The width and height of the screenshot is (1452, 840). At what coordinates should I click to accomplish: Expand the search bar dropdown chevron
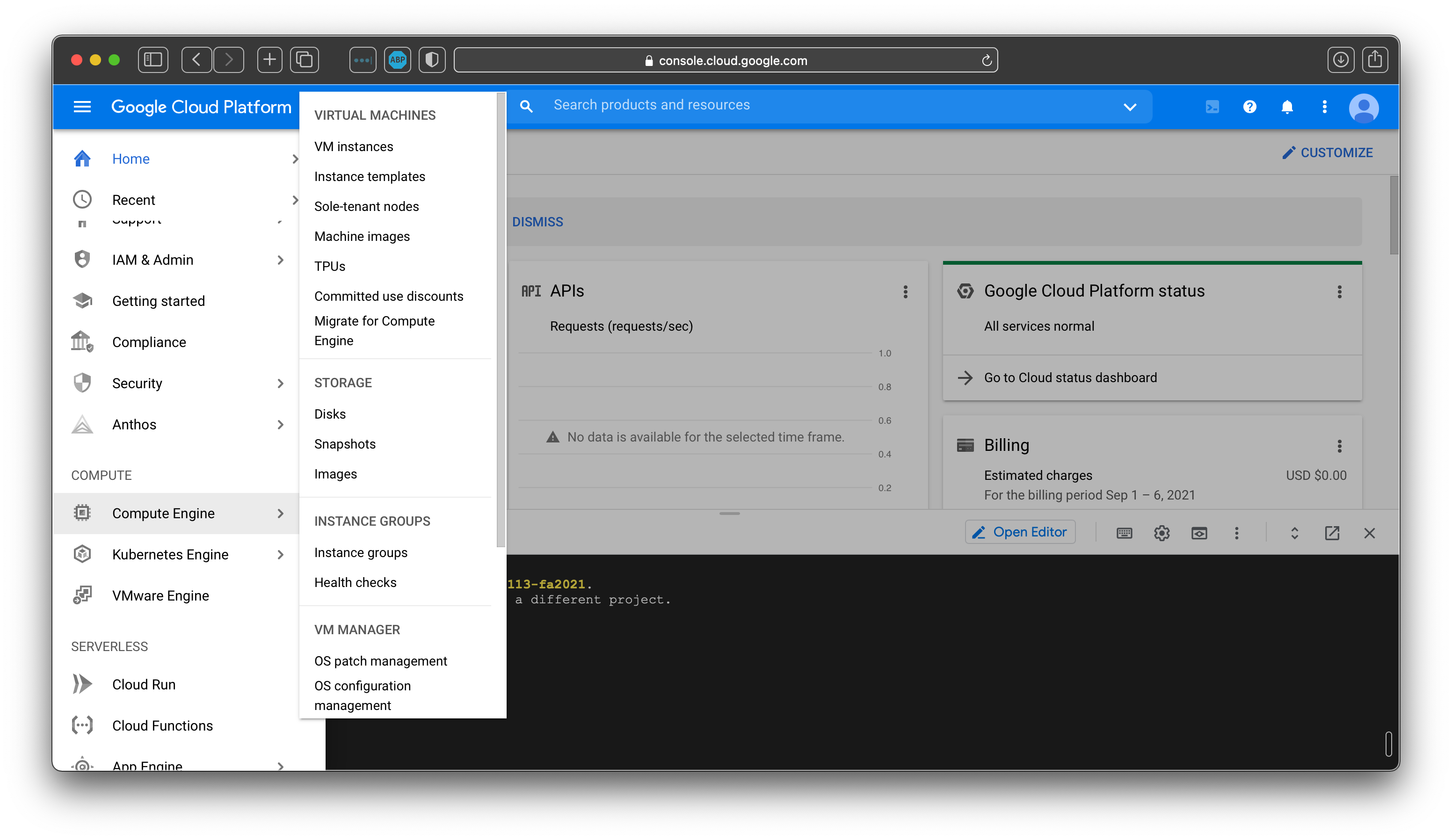click(1130, 107)
